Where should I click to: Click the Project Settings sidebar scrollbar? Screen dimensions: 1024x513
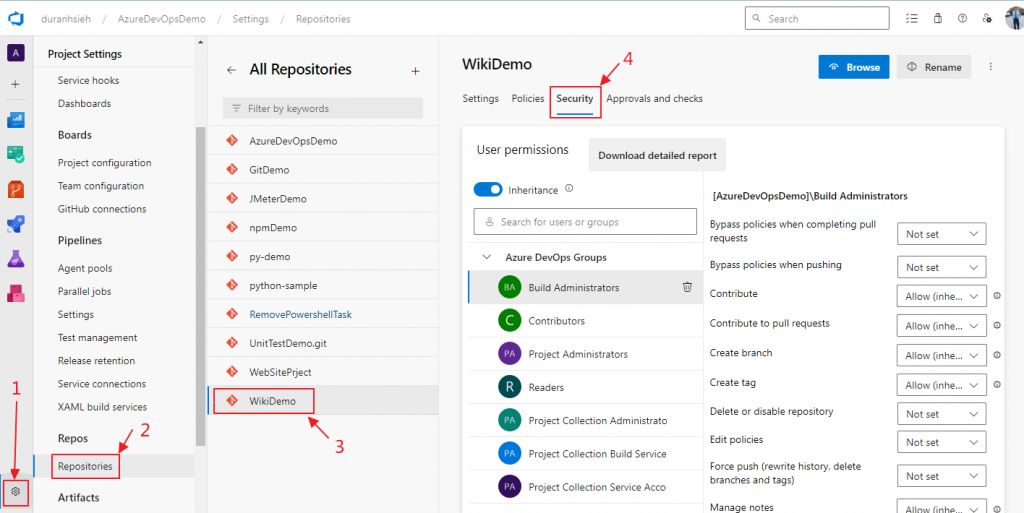(x=200, y=286)
